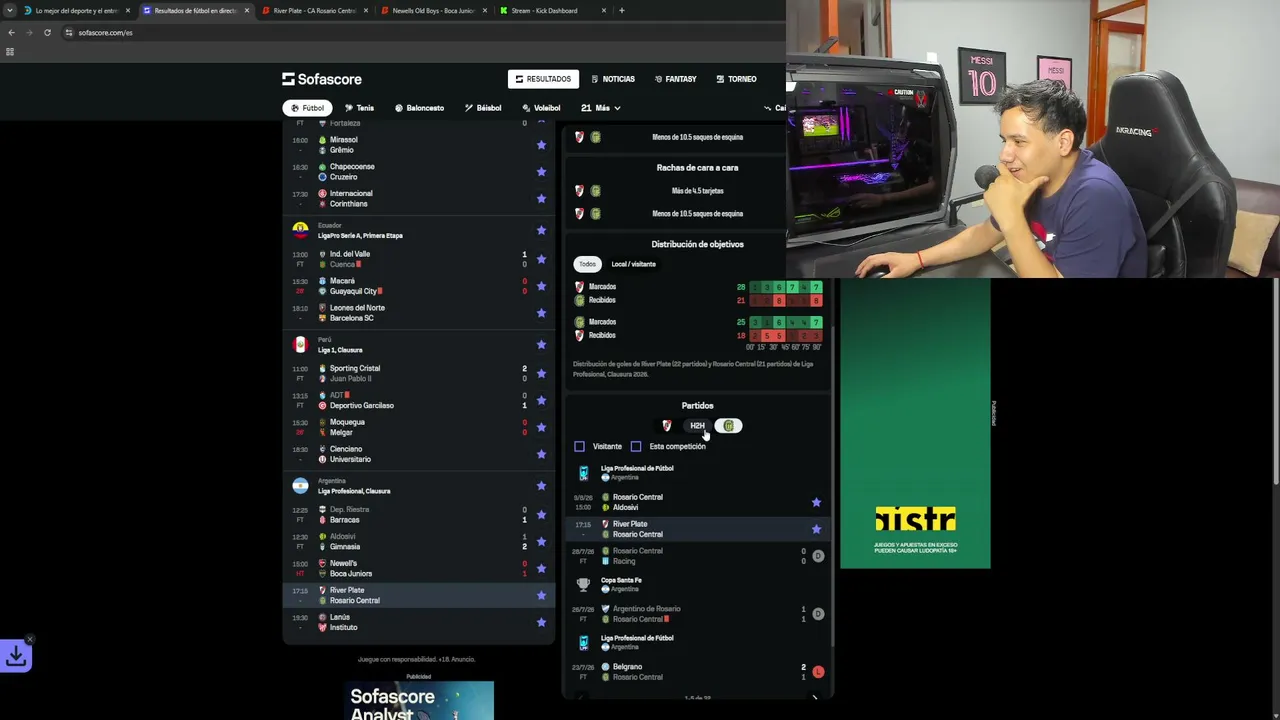The image size is (1280, 720).
Task: Pin the Ecuador LigaPro Serie A league star
Action: pos(541,230)
